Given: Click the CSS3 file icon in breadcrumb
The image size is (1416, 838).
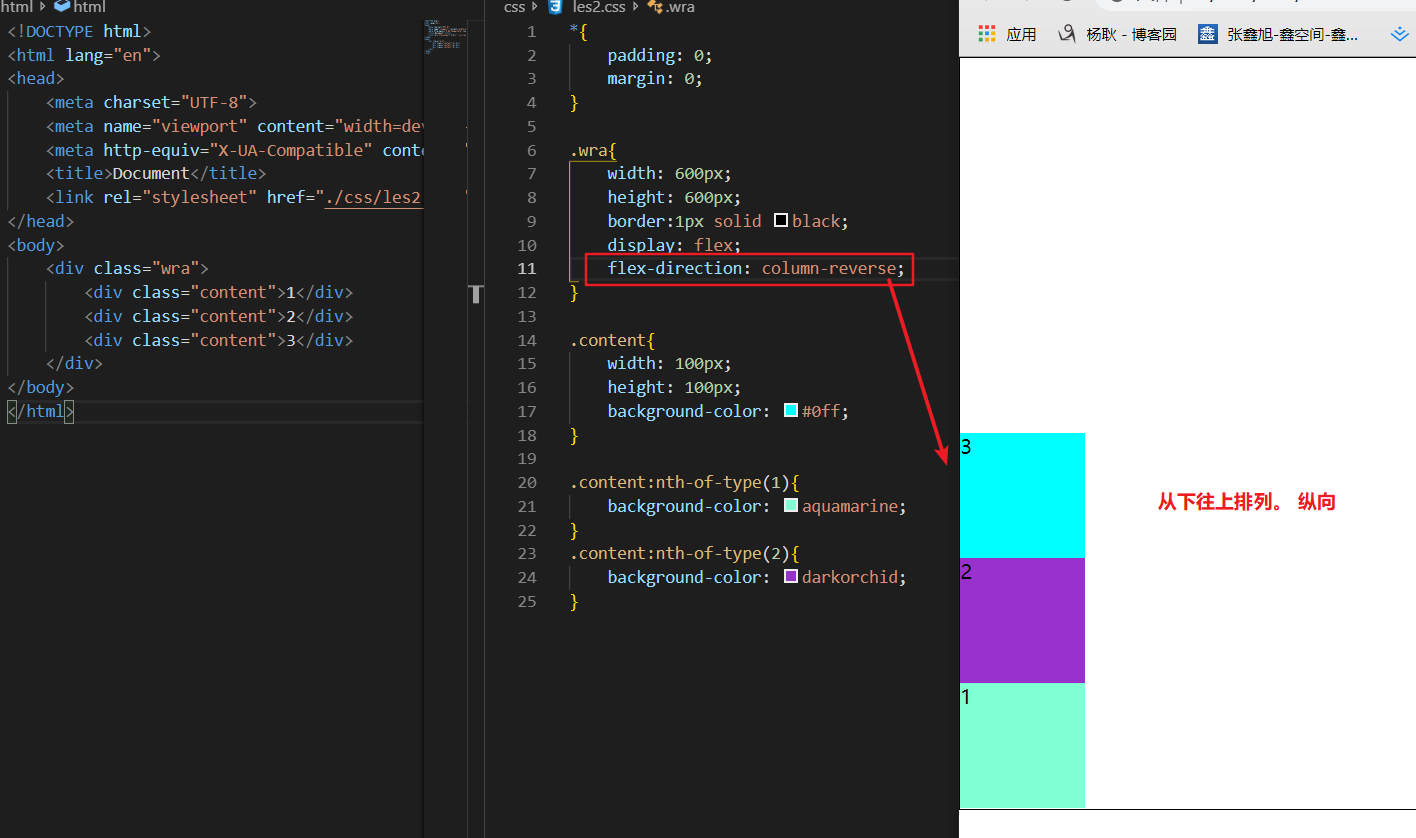Looking at the screenshot, I should click(x=555, y=7).
